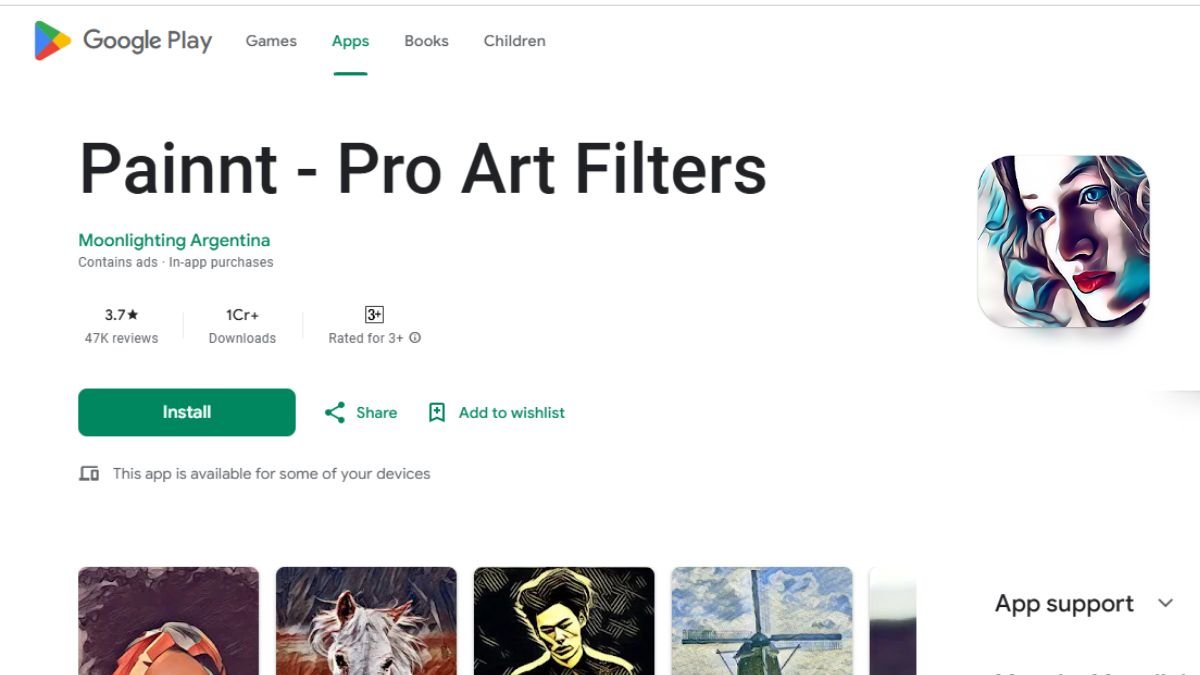Image resolution: width=1200 pixels, height=675 pixels.
Task: Expand the App support section
Action: [1165, 603]
